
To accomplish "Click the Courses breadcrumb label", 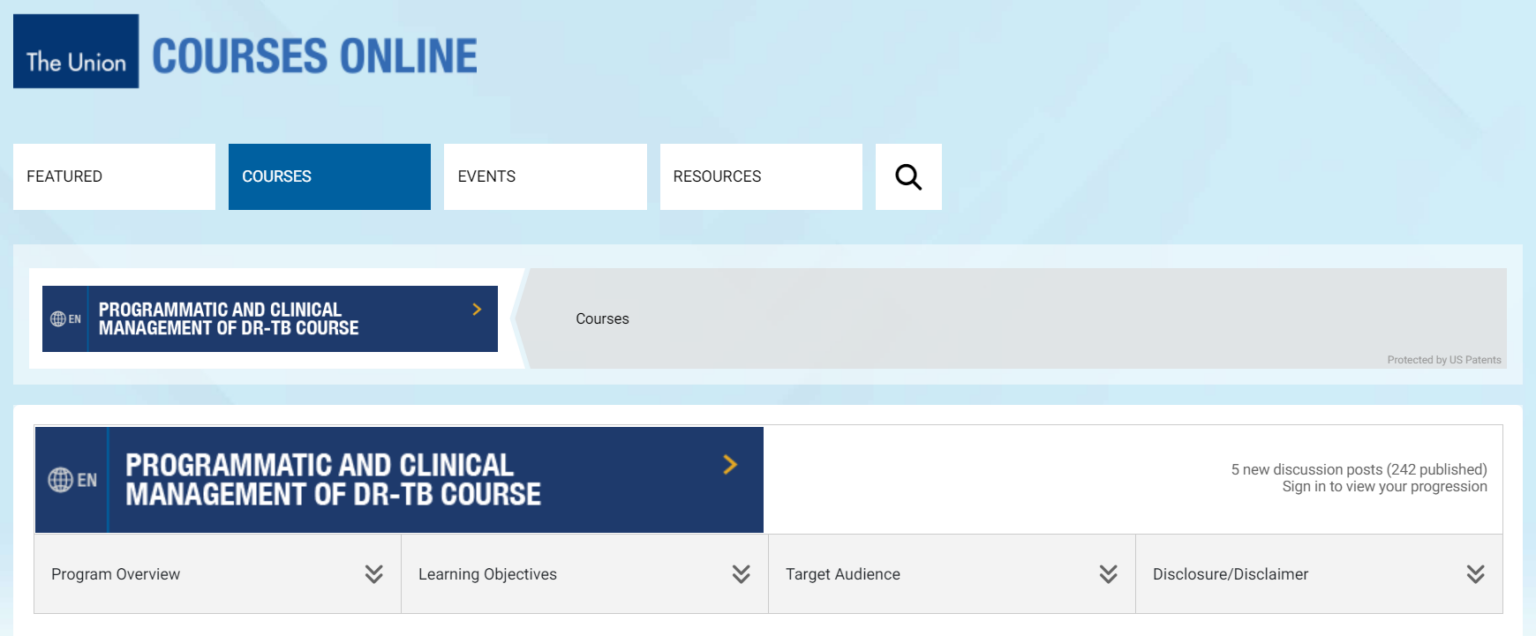I will pos(601,318).
